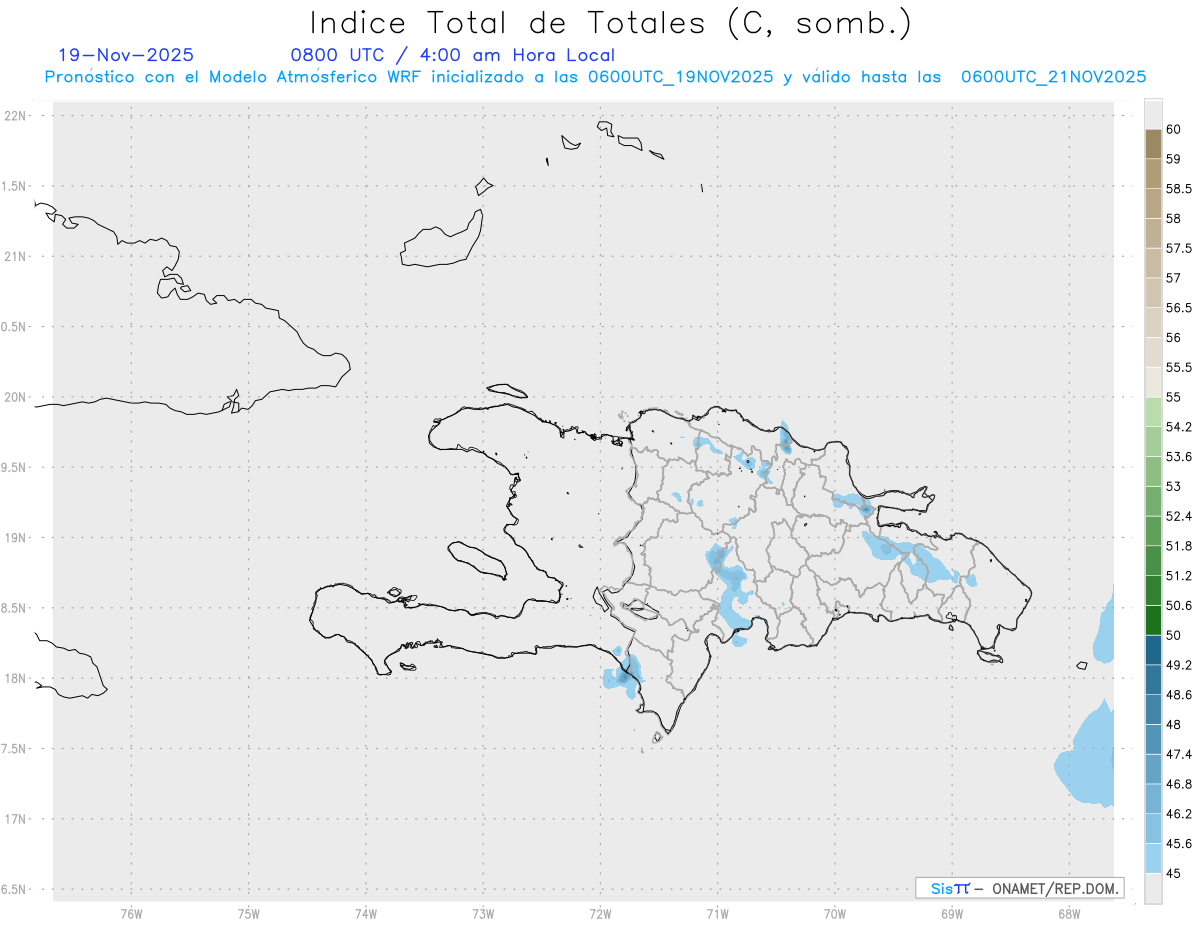Click the colorbar label '54.2'
The height and width of the screenshot is (927, 1200).
pyautogui.click(x=1179, y=427)
